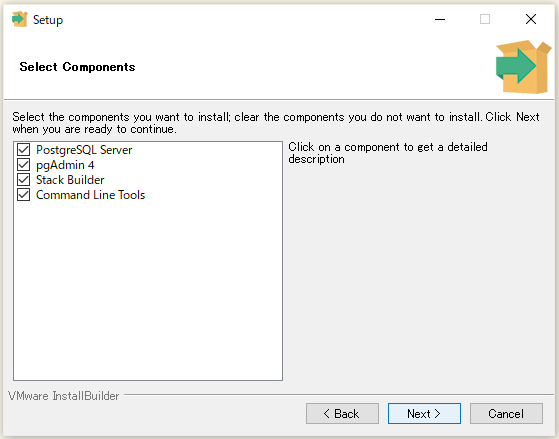559x439 pixels.
Task: Go back with the Back button
Action: coord(342,414)
